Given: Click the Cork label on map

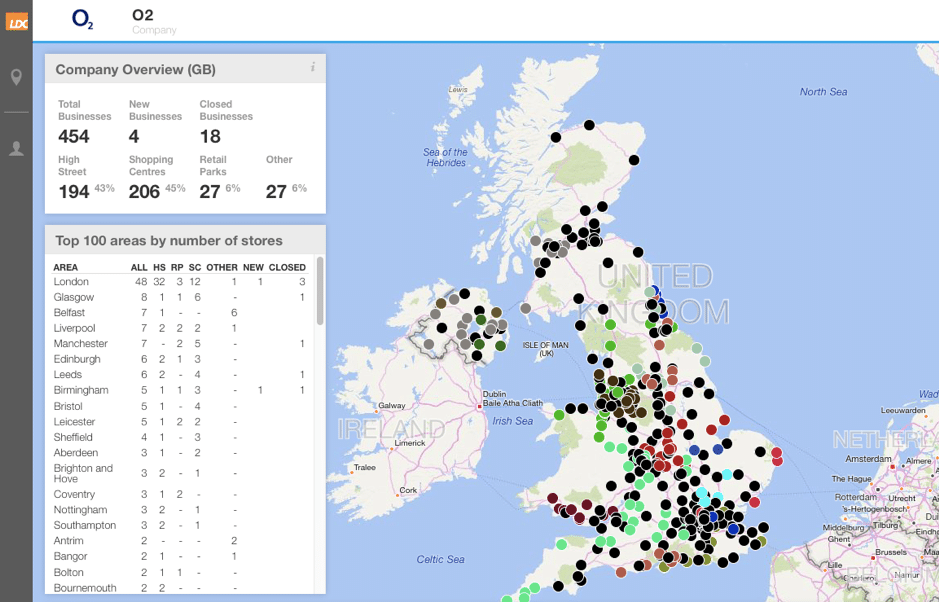Looking at the screenshot, I should click(x=408, y=490).
